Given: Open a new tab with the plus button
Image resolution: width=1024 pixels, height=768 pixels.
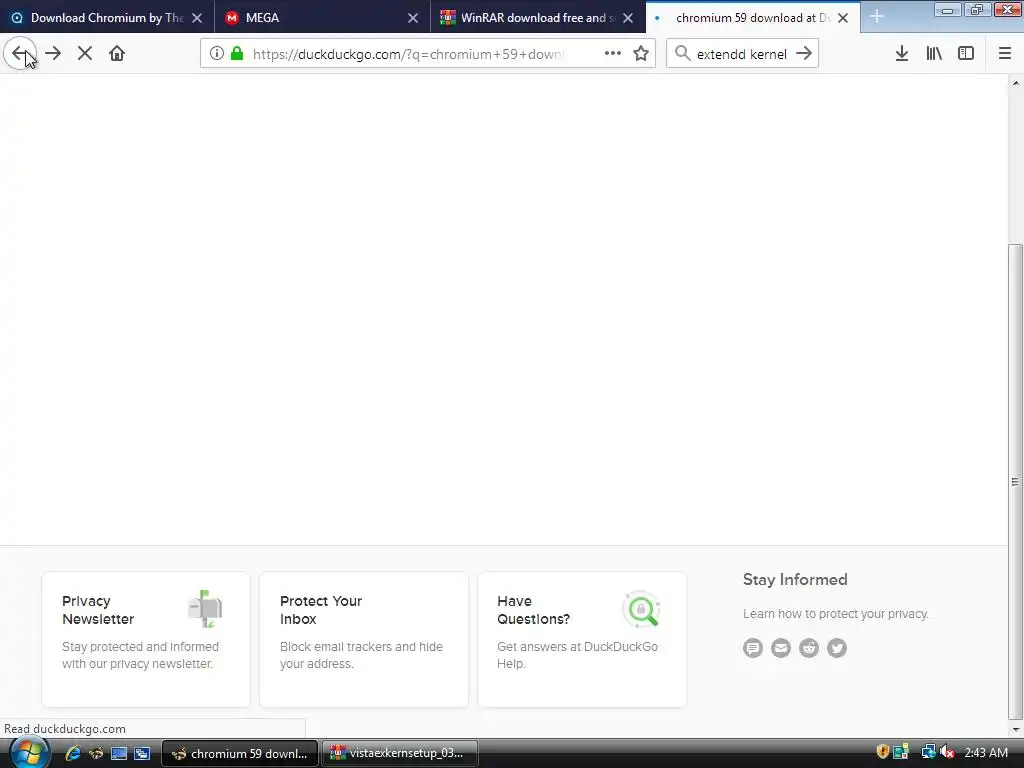Looking at the screenshot, I should (876, 18).
